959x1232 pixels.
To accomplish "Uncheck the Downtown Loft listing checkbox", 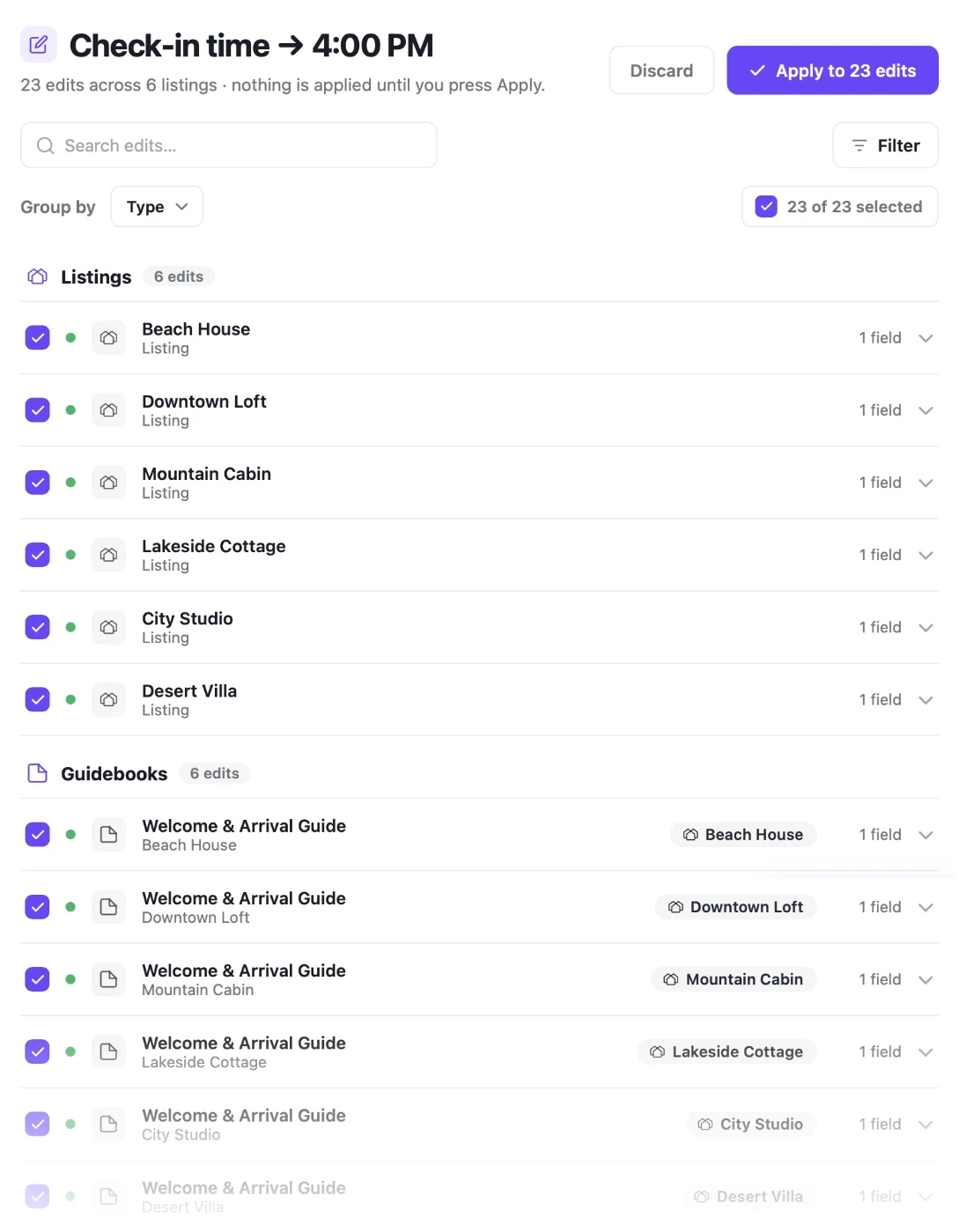I will pyautogui.click(x=37, y=410).
